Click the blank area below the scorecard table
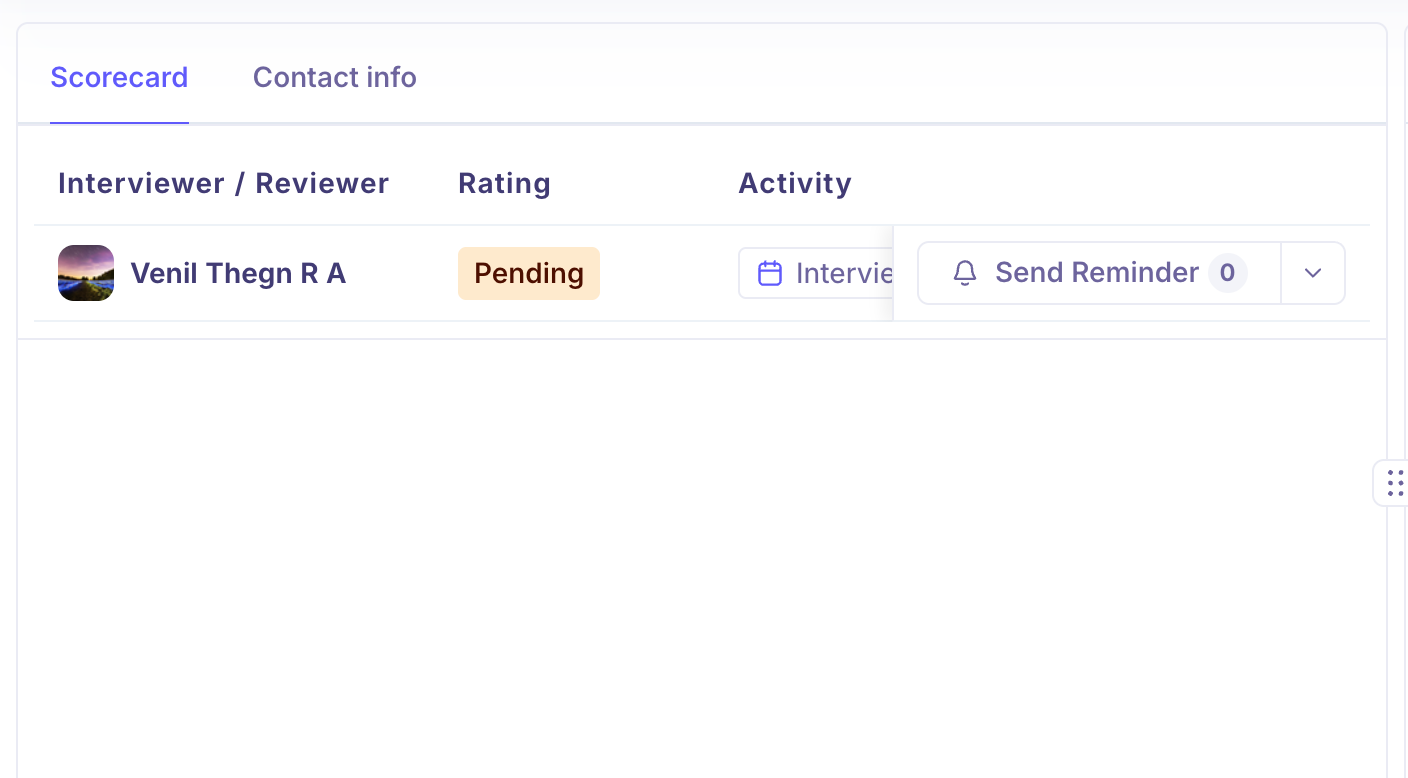This screenshot has width=1408, height=778. pos(700,550)
